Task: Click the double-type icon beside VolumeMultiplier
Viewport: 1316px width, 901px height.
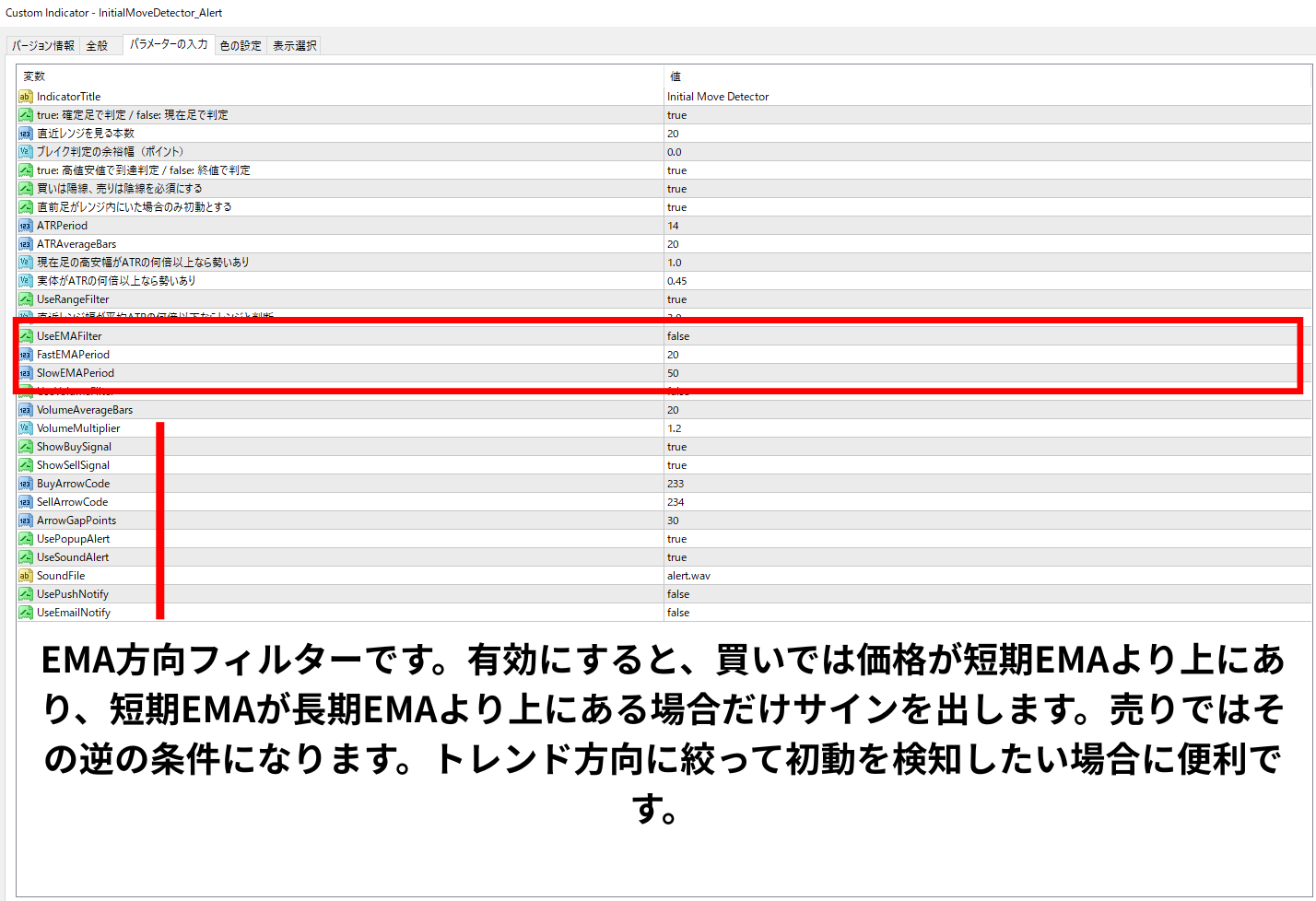Action: click(26, 428)
